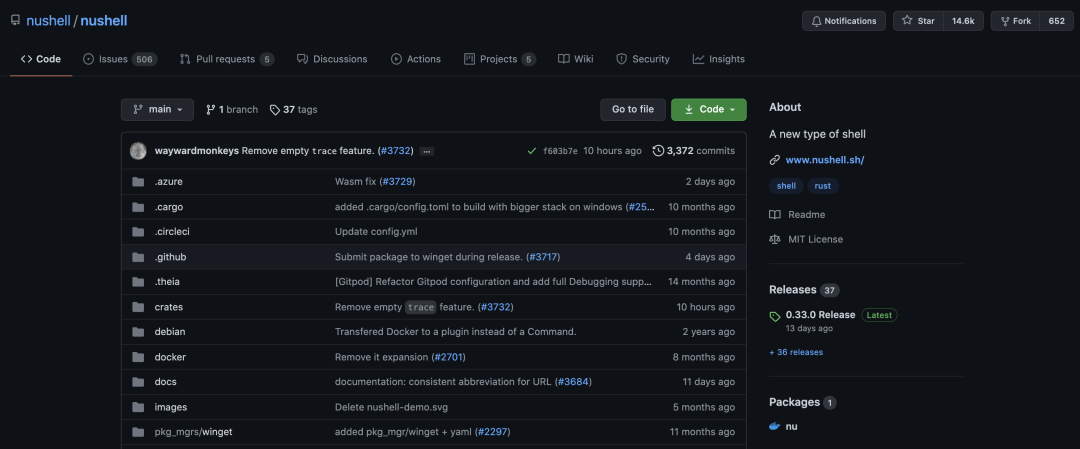Viewport: 1080px width, 449px height.
Task: Click the Go to file button
Action: tap(633, 109)
